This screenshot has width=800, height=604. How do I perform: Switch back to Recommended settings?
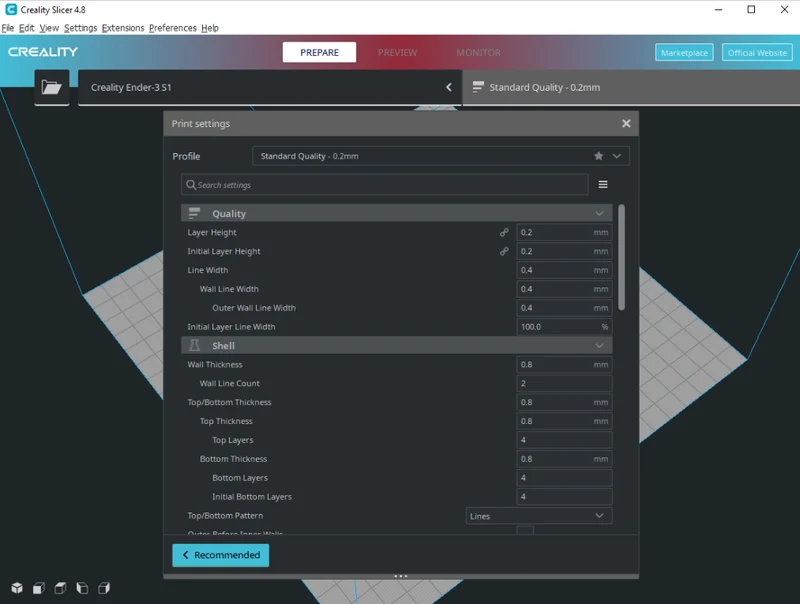[220, 555]
